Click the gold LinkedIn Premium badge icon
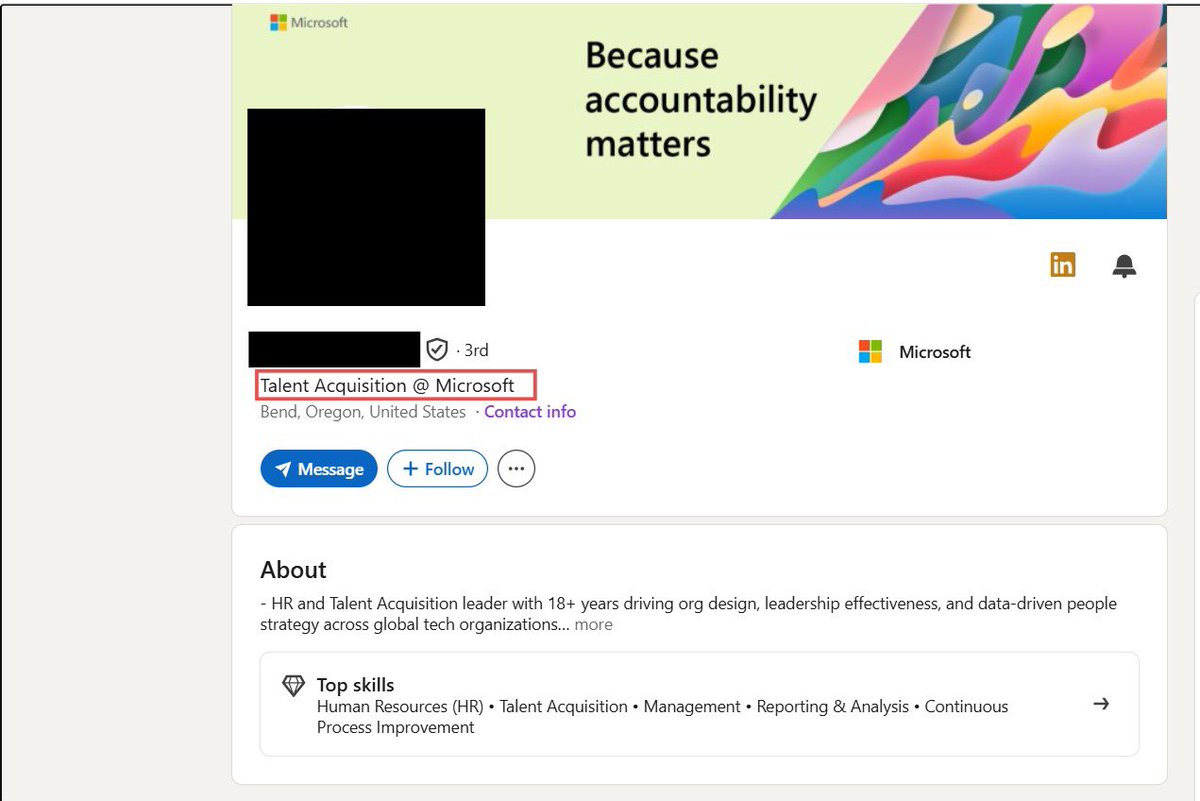The width and height of the screenshot is (1200, 801). pyautogui.click(x=1062, y=265)
